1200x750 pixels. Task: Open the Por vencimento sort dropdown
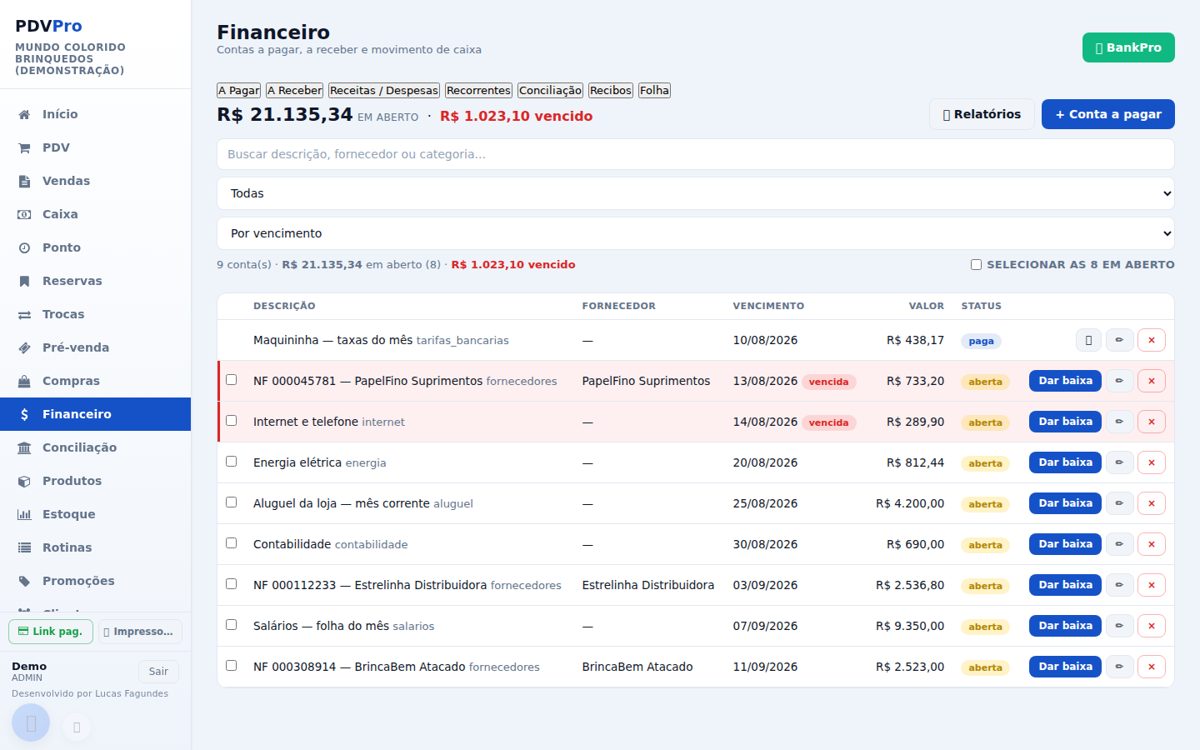click(695, 233)
